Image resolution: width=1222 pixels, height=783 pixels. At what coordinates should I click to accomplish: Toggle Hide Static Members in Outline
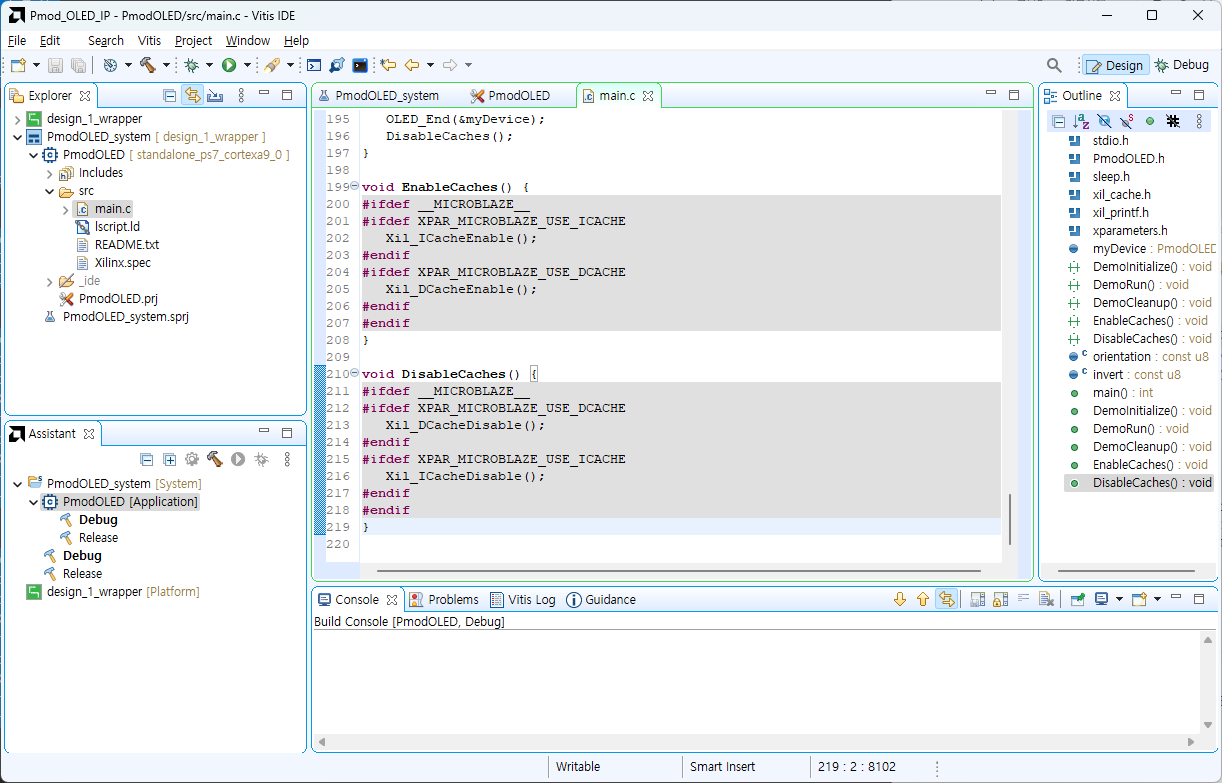tap(1127, 121)
